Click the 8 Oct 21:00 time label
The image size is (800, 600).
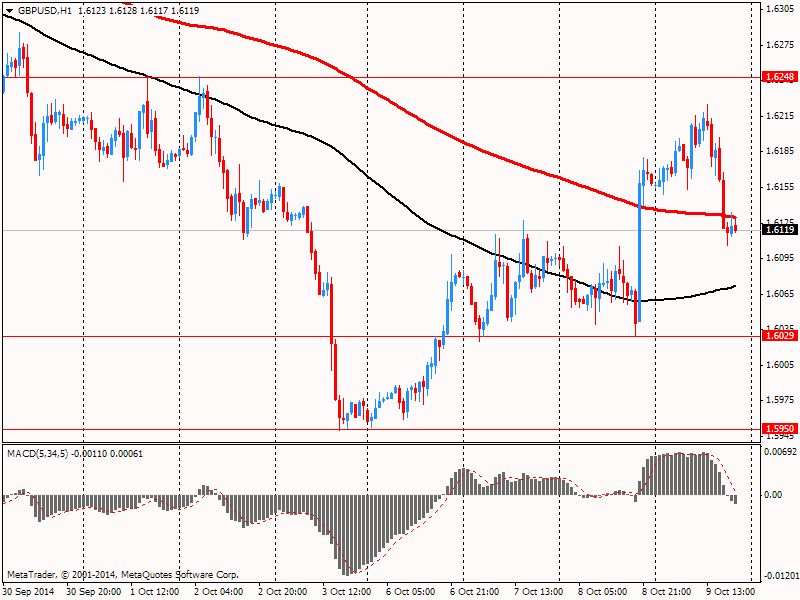click(x=667, y=592)
